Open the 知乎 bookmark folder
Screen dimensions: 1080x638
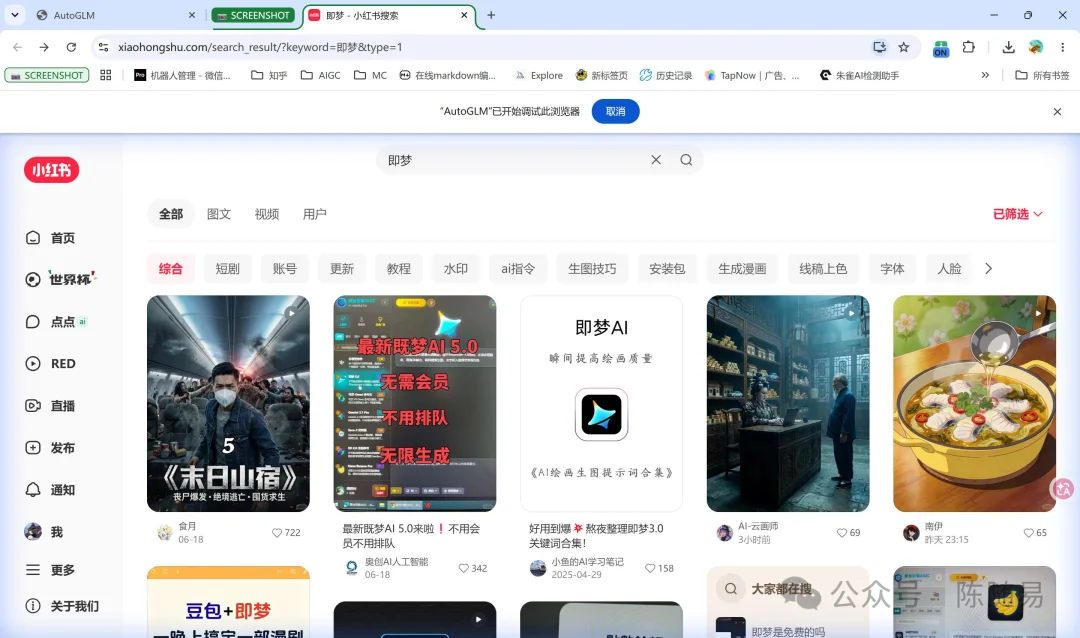pos(269,75)
